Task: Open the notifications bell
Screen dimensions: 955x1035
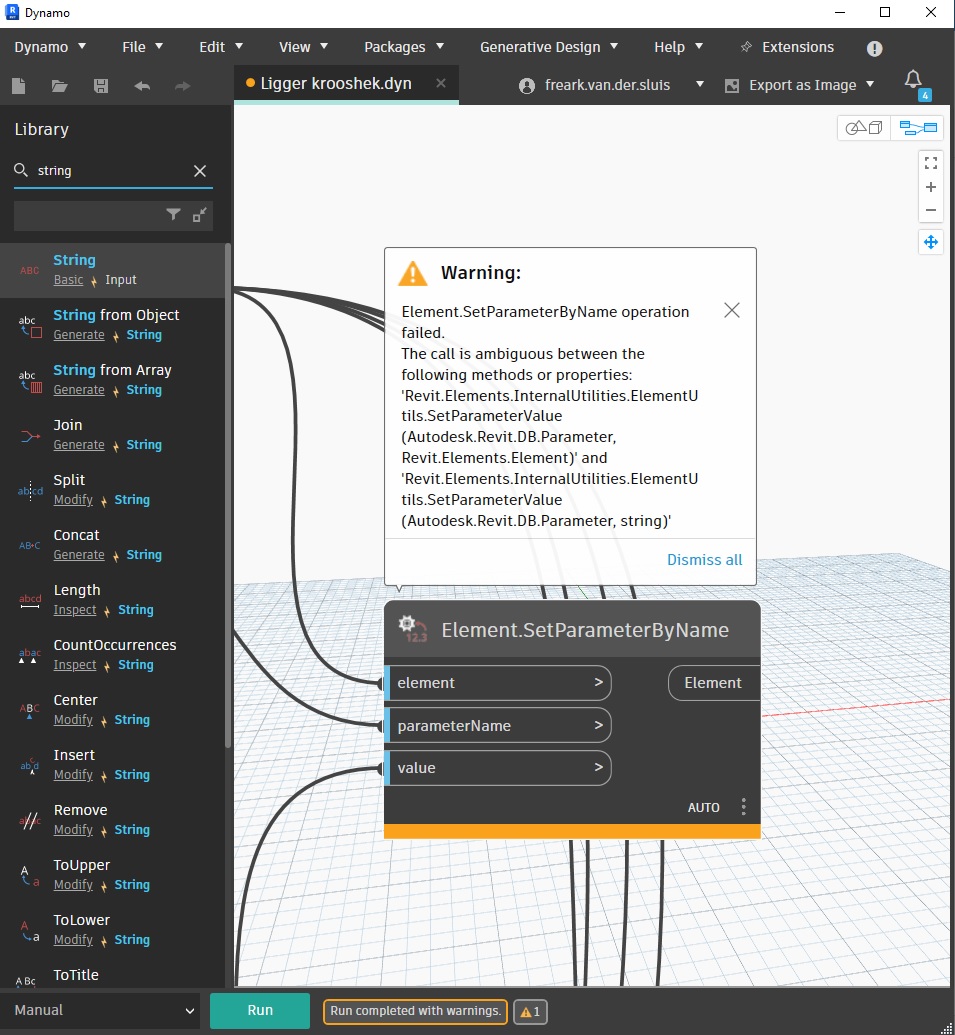Action: (912, 81)
